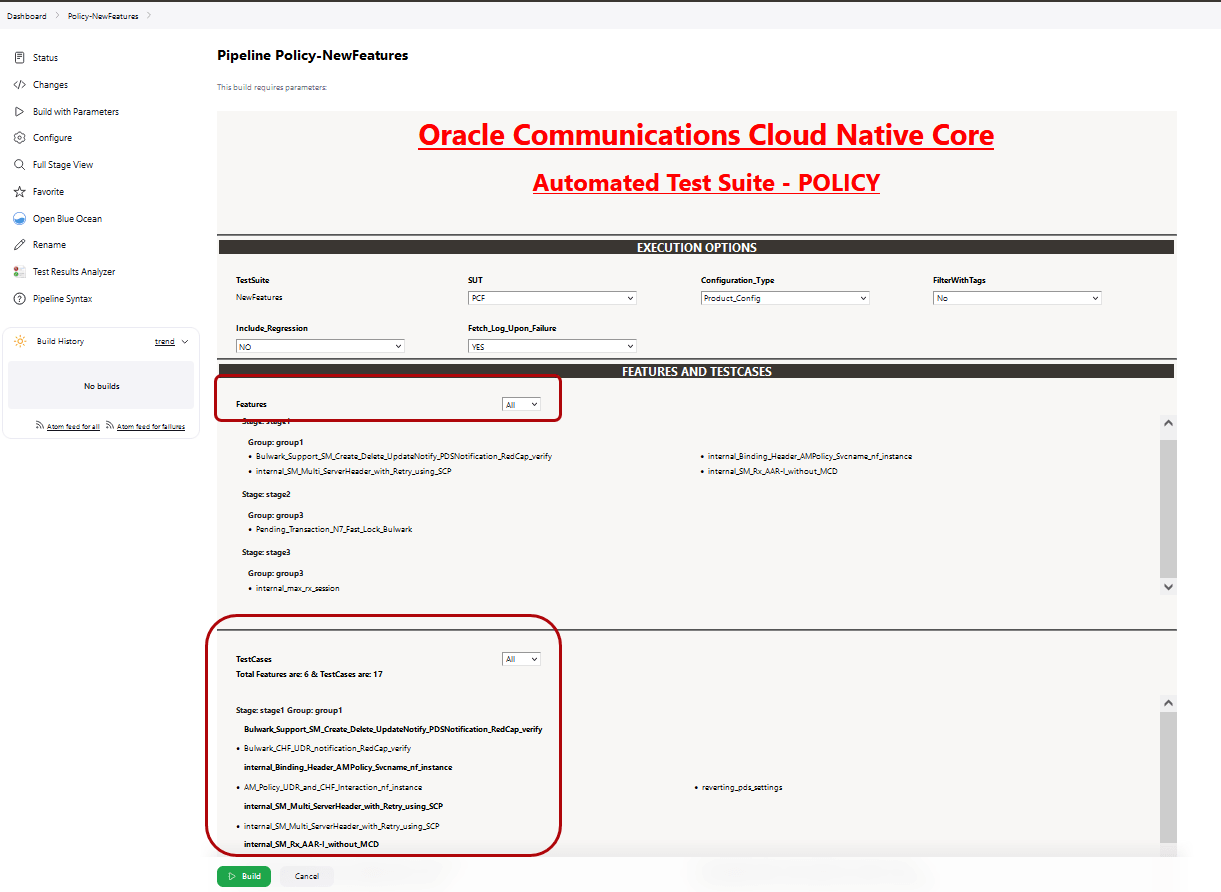Go to Dashboard breadcrumb

[x=27, y=16]
